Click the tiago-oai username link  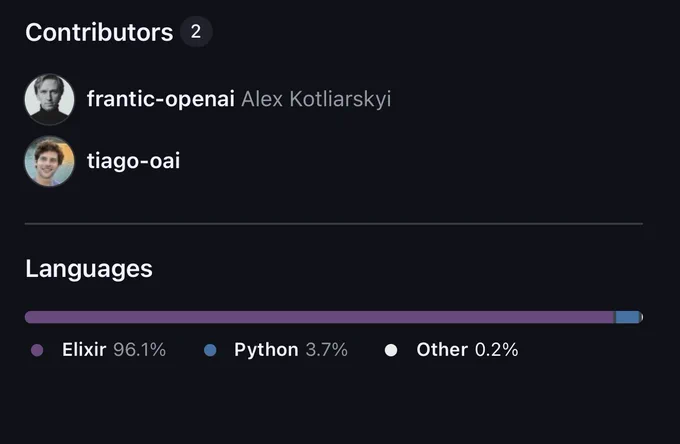point(133,161)
